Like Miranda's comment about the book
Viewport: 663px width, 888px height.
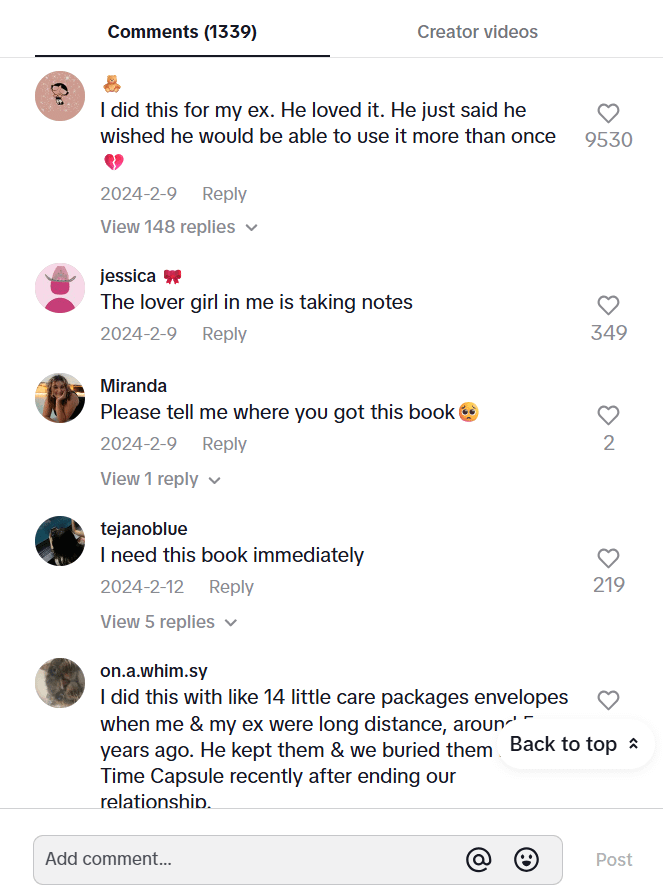pos(608,416)
